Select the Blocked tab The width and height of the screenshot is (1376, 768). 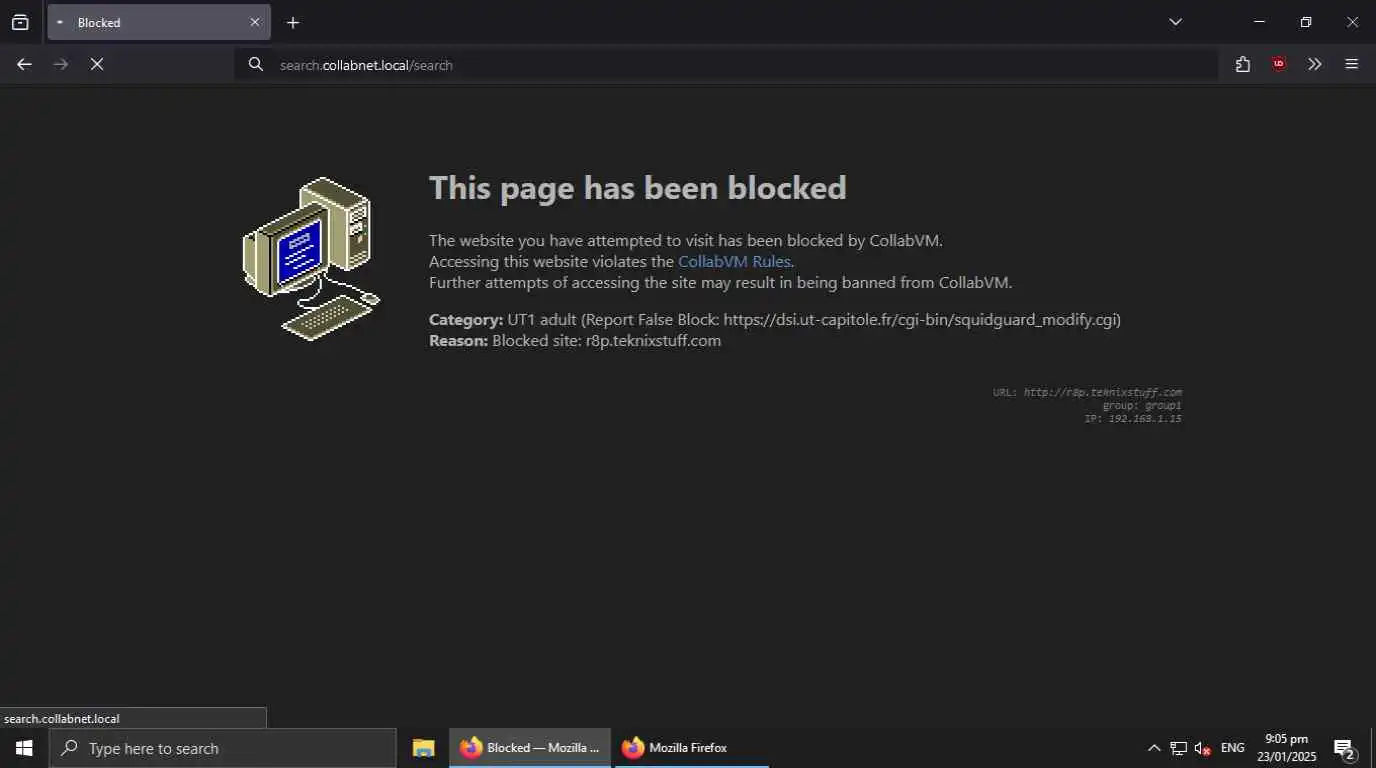click(x=159, y=22)
